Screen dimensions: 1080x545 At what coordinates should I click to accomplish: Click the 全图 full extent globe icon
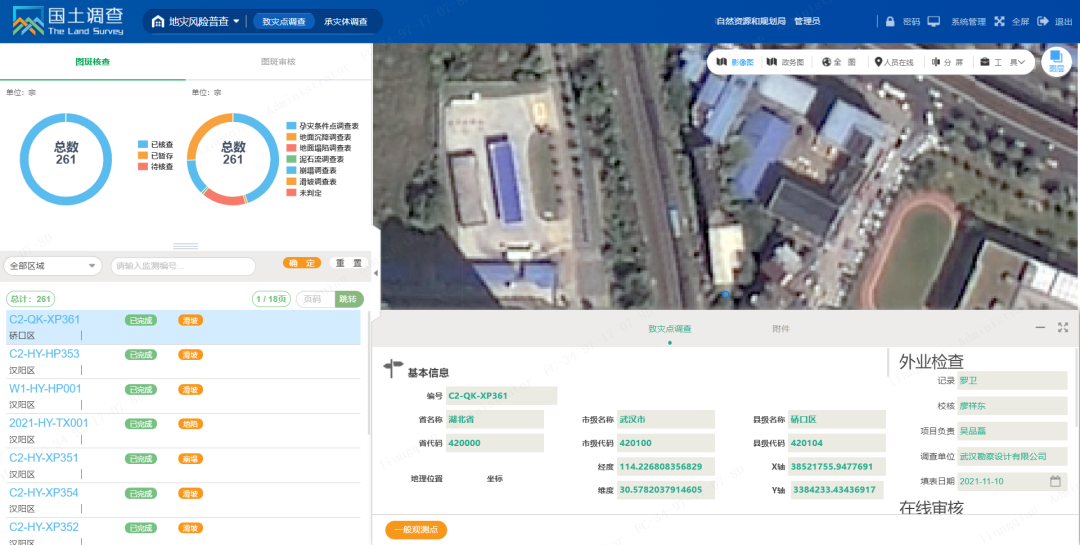(x=827, y=62)
